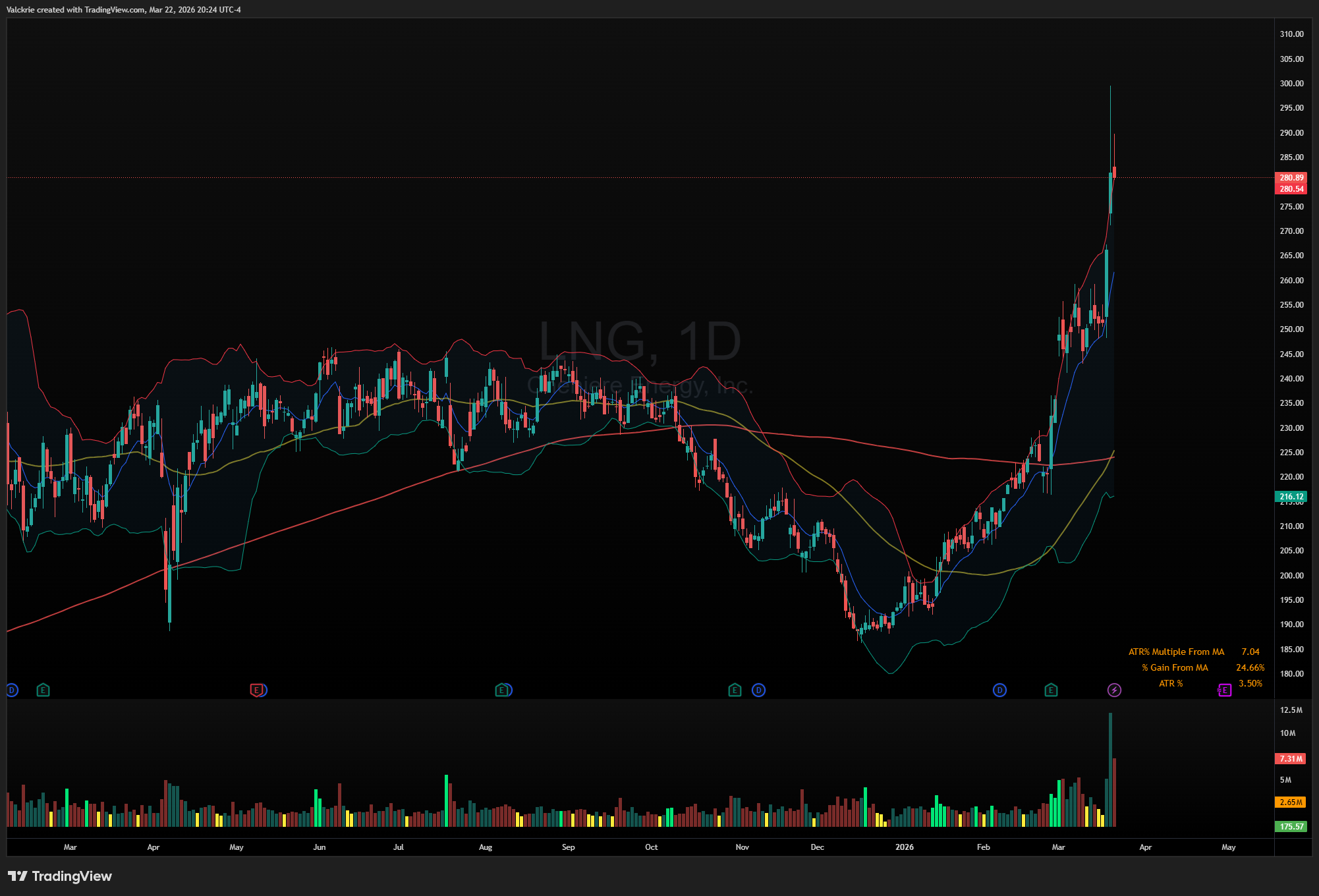This screenshot has width=1319, height=896.
Task: Click the green earnings E icon near August
Action: [x=502, y=690]
